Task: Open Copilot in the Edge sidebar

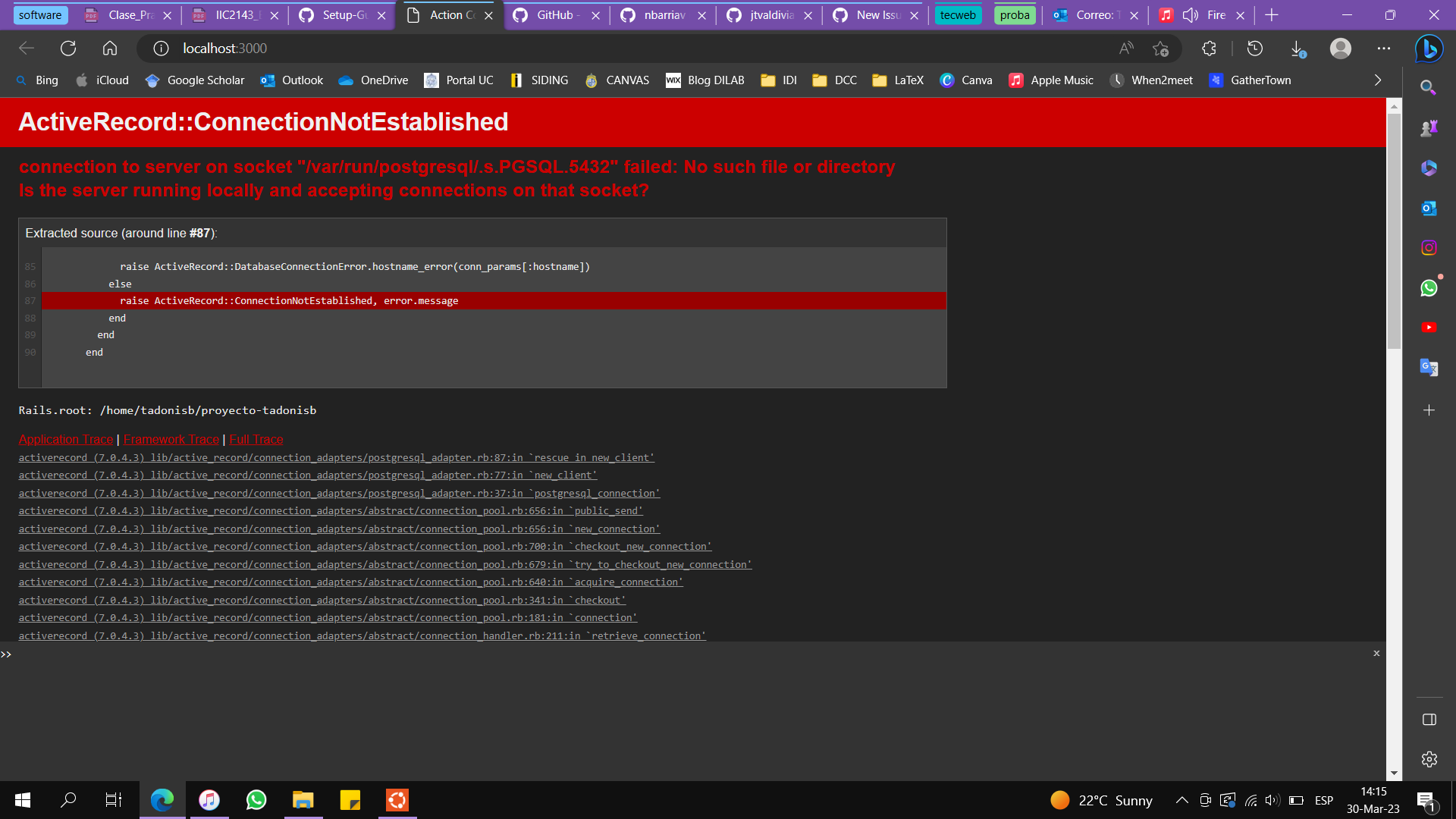Action: coord(1429,48)
